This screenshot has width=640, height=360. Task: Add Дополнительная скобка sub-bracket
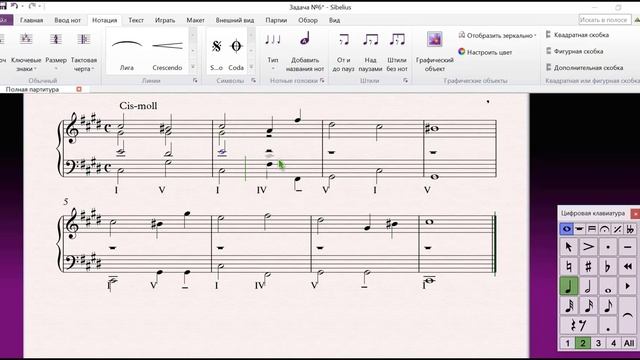pyautogui.click(x=584, y=68)
